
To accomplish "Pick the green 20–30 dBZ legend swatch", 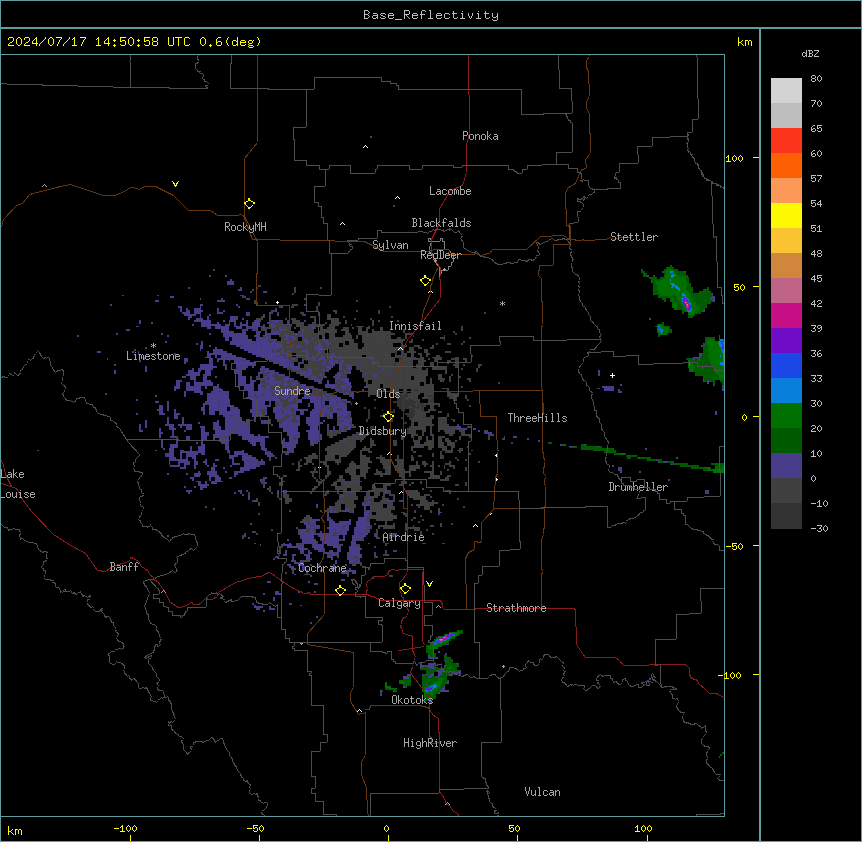I will pyautogui.click(x=786, y=416).
